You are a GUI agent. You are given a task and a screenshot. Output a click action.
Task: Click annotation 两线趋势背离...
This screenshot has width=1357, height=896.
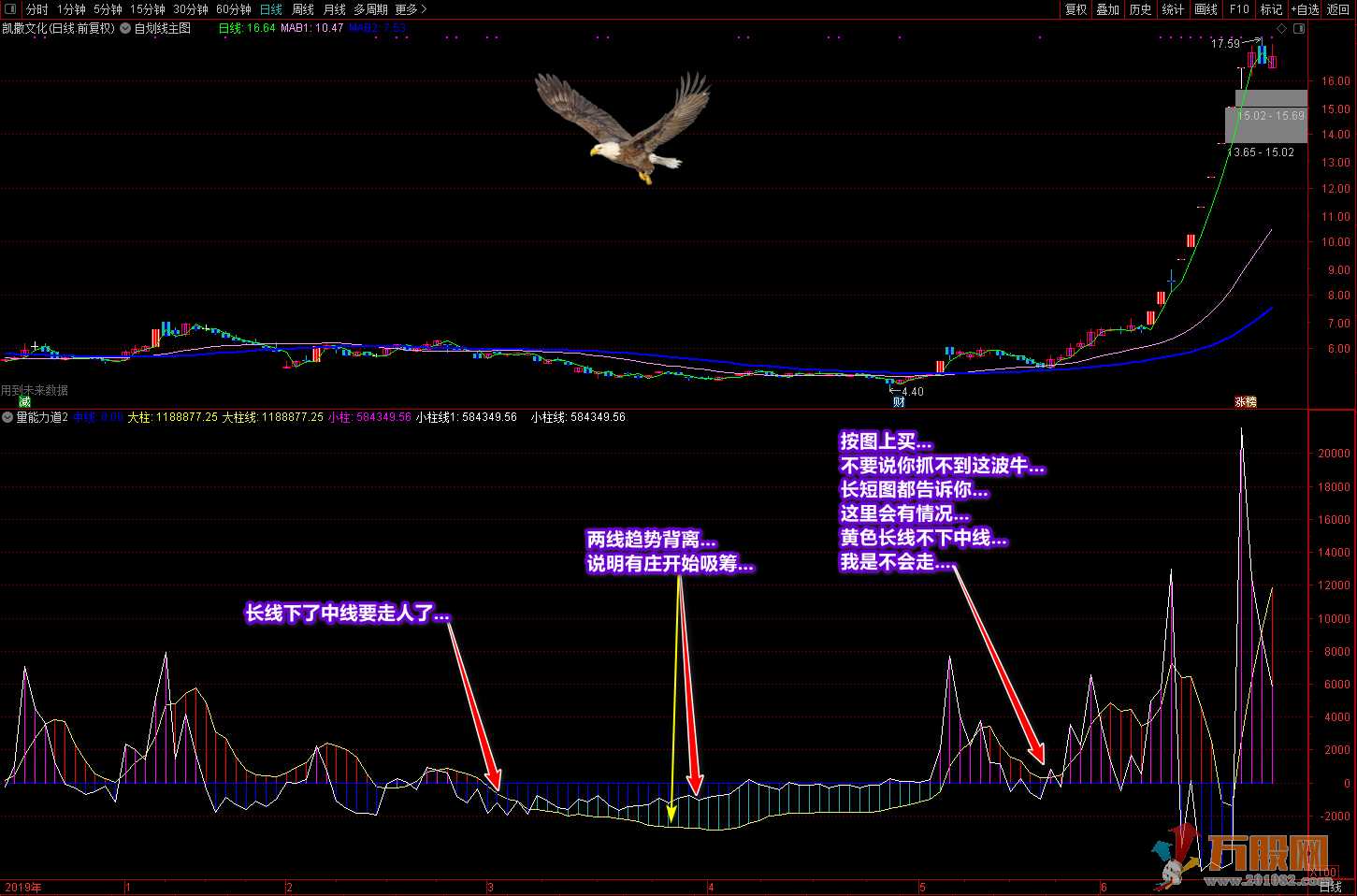coord(651,540)
